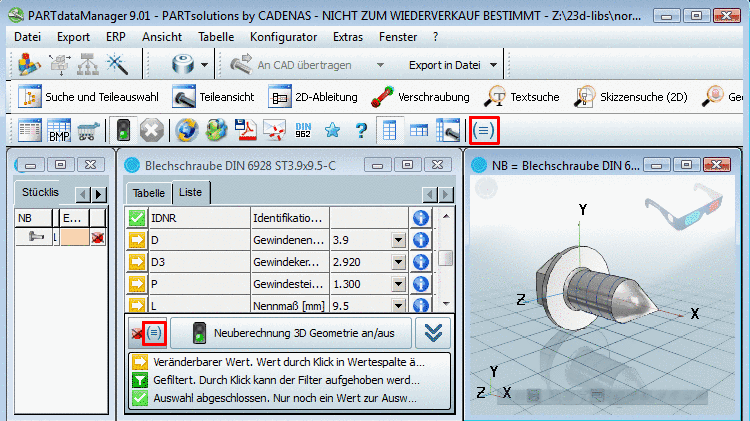
Task: Click the scroll-down arrow of variable list
Action: [x=446, y=303]
